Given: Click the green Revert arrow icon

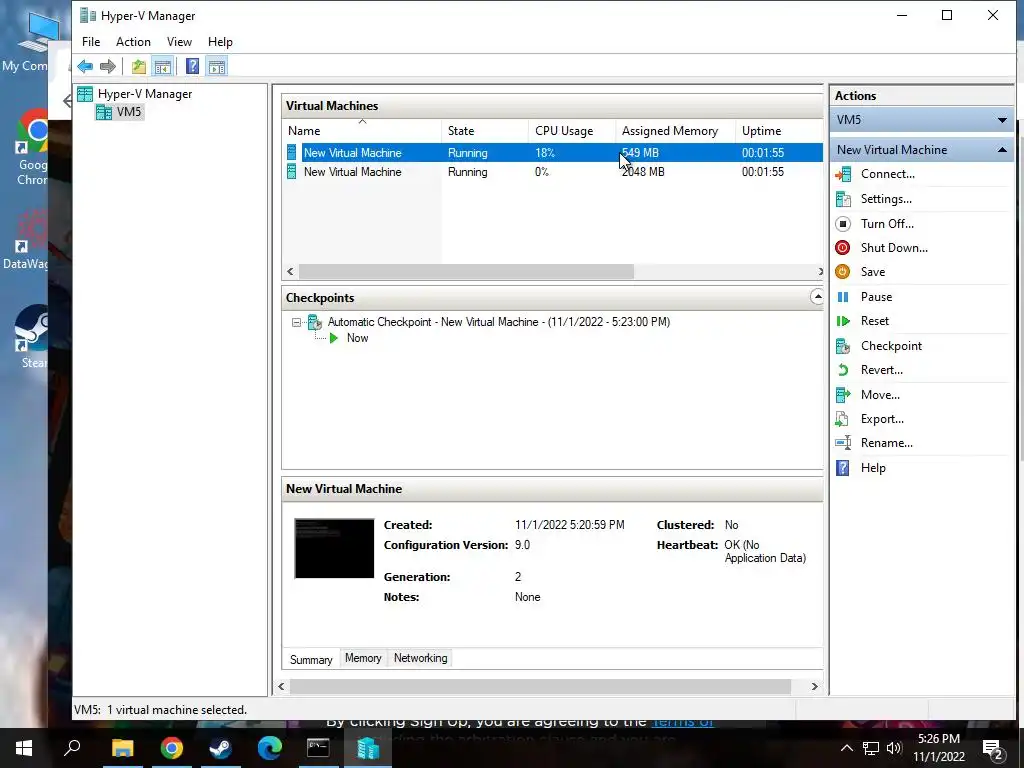Looking at the screenshot, I should (843, 370).
